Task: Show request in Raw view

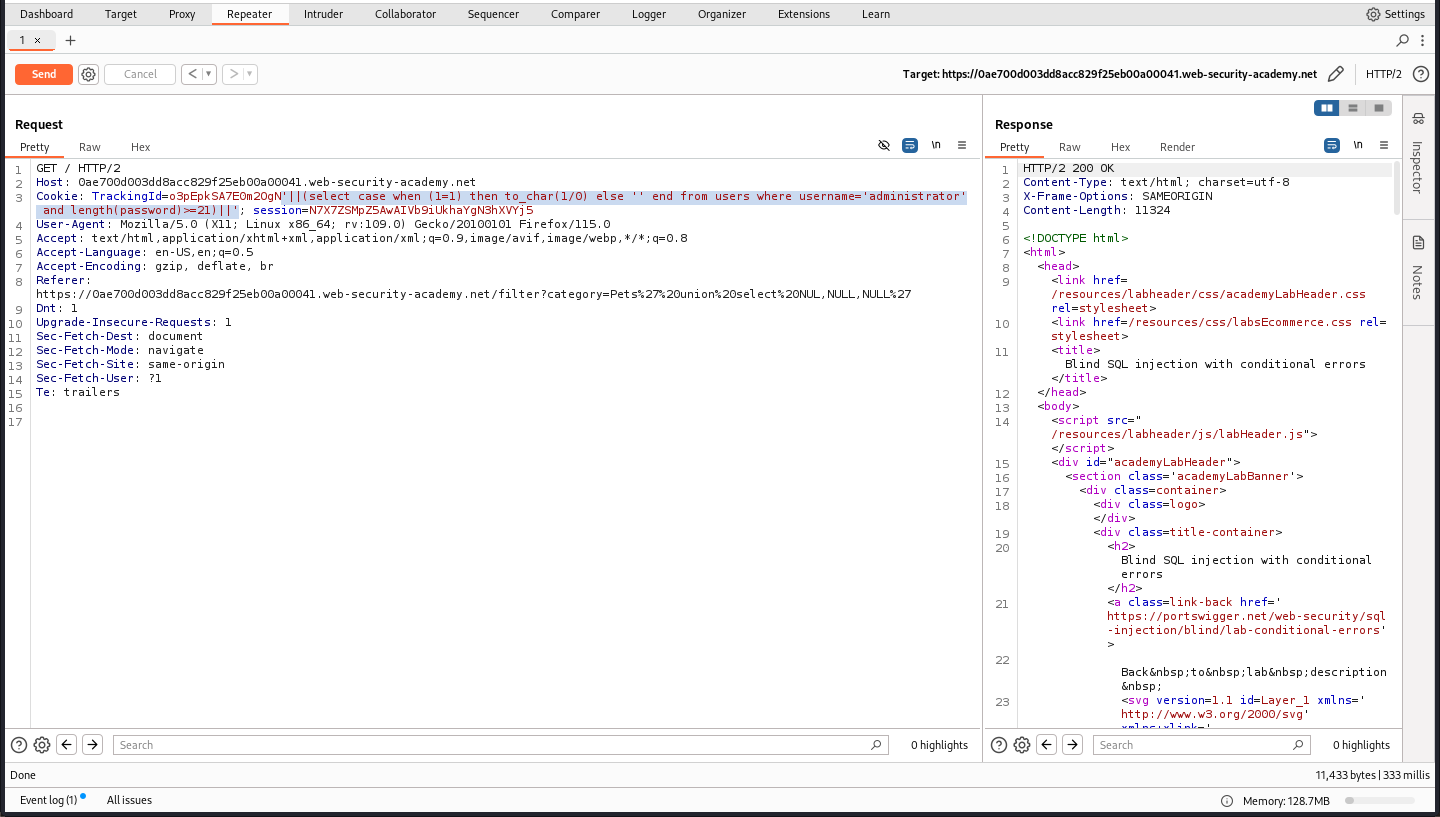Action: coord(90,147)
